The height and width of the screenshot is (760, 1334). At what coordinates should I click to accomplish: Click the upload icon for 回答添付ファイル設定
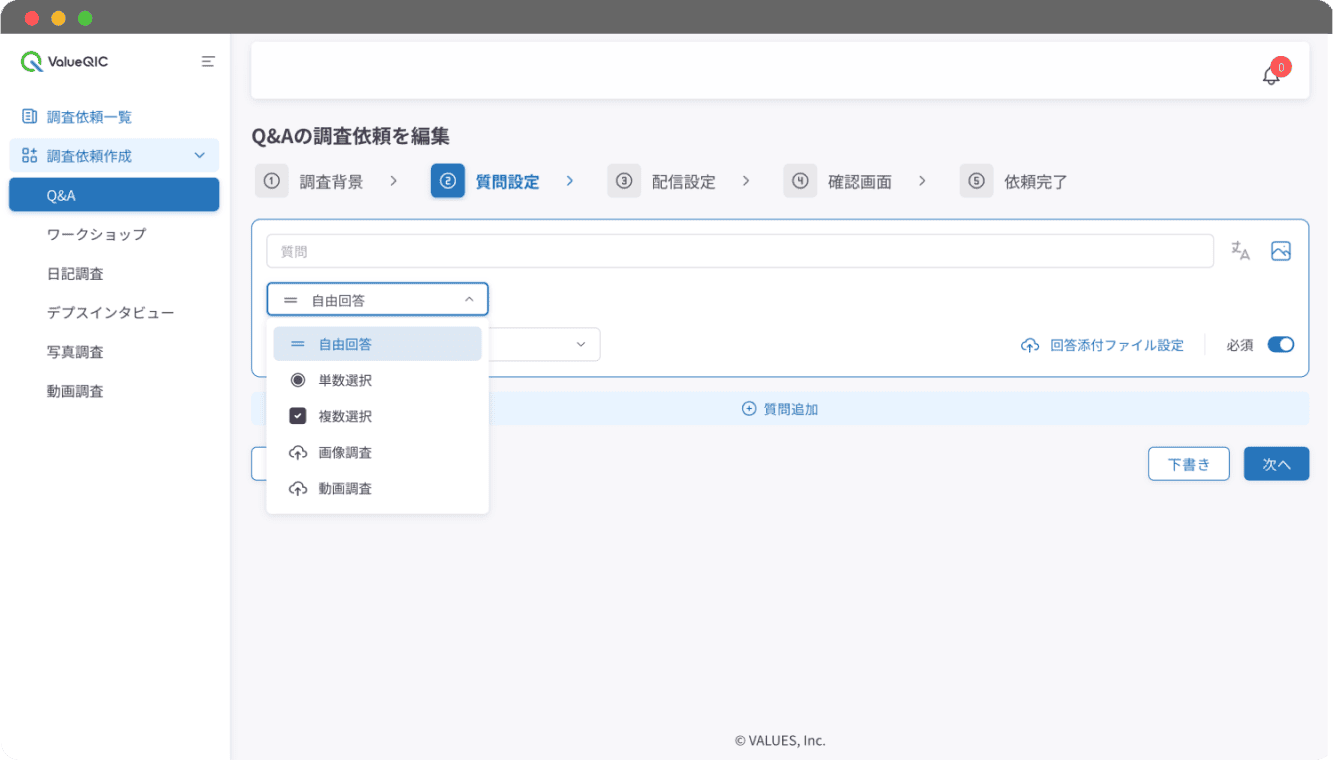point(1030,345)
